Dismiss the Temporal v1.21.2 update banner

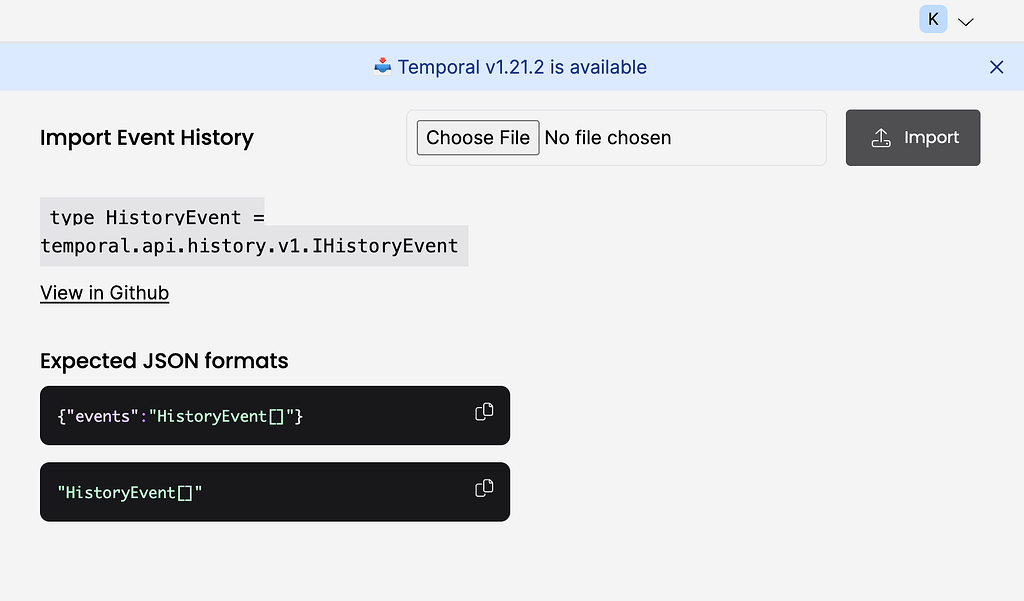click(996, 67)
